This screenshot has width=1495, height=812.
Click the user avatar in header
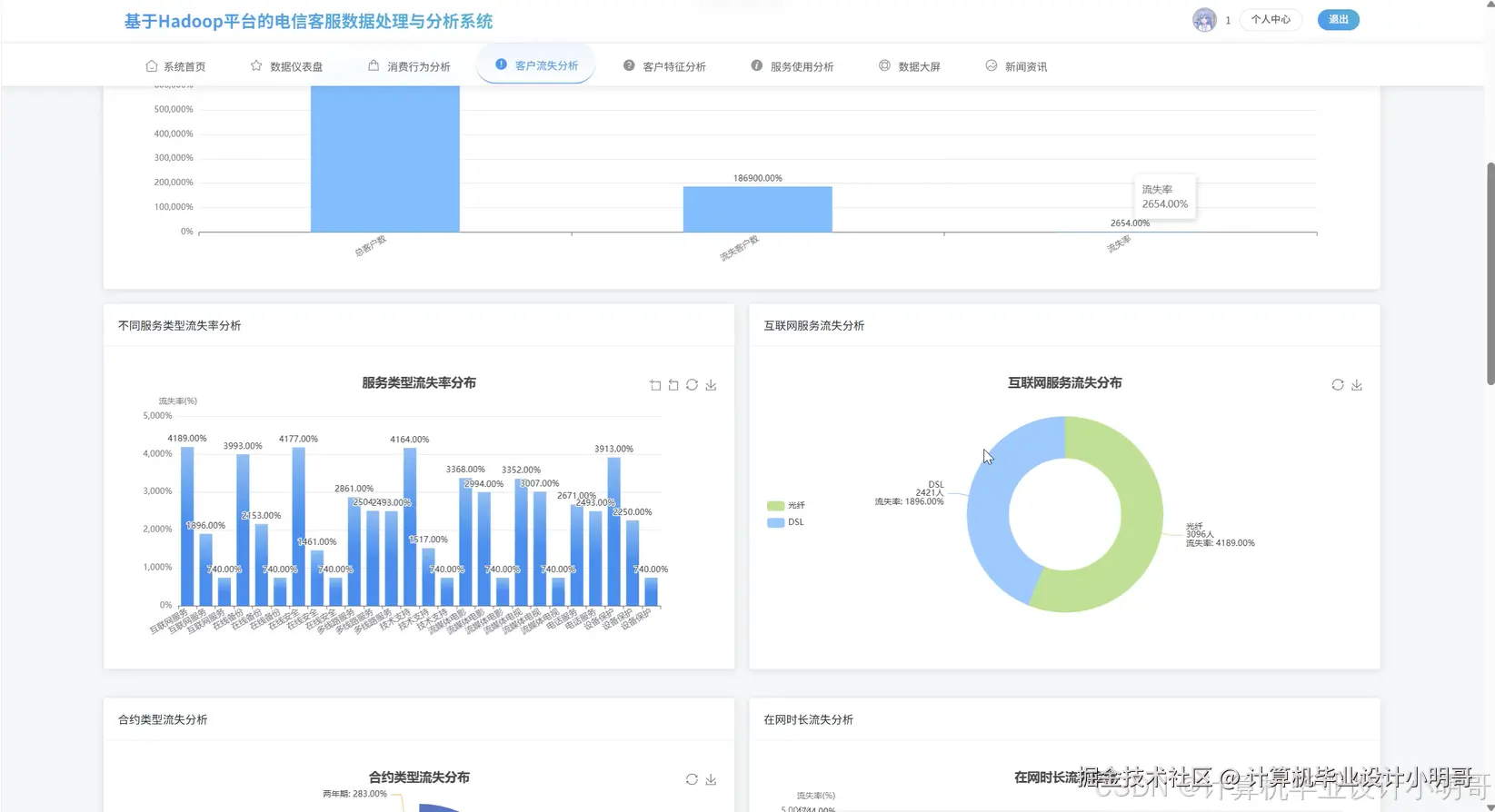[1204, 20]
